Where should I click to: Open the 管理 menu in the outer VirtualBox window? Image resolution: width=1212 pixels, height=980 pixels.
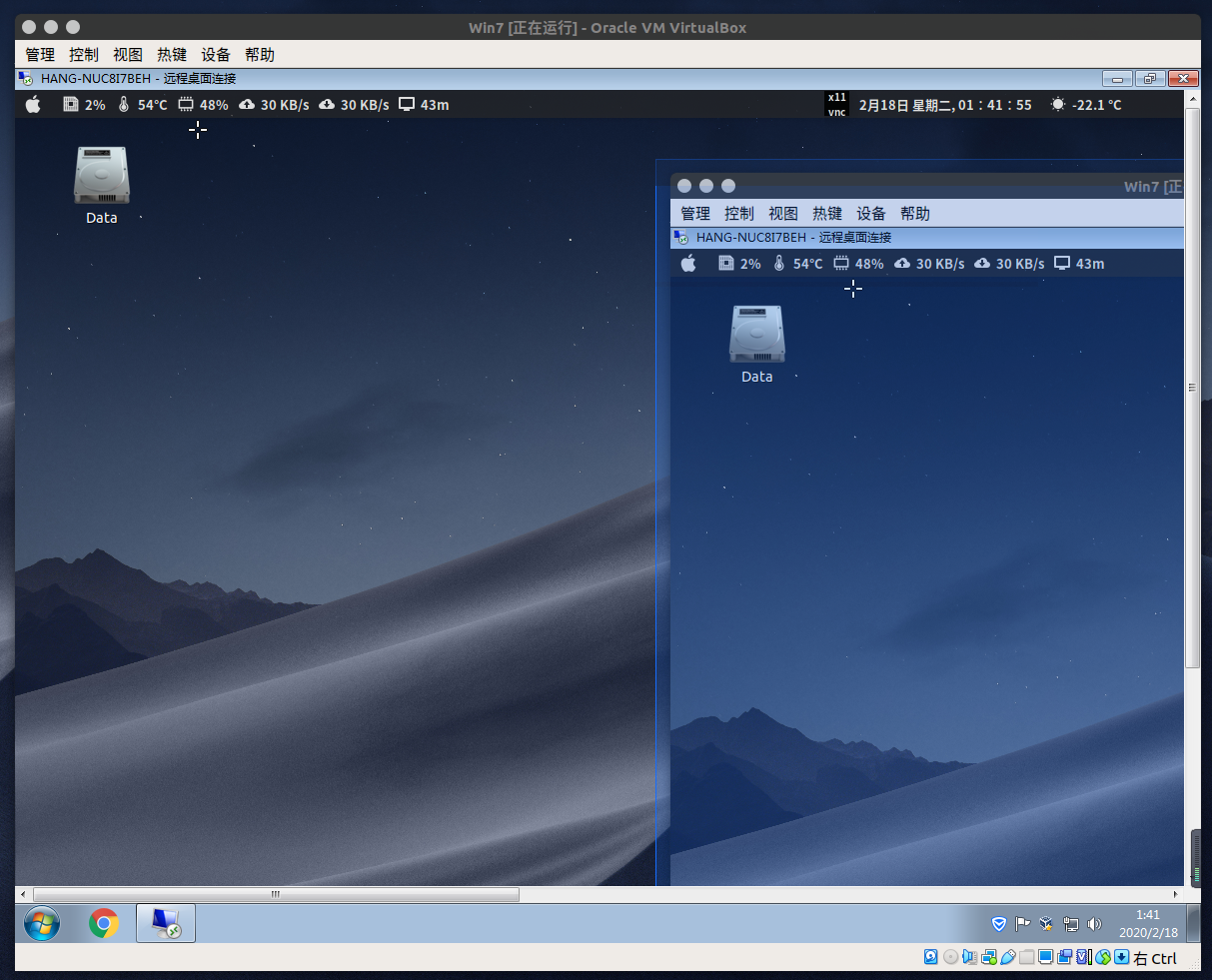coord(40,55)
